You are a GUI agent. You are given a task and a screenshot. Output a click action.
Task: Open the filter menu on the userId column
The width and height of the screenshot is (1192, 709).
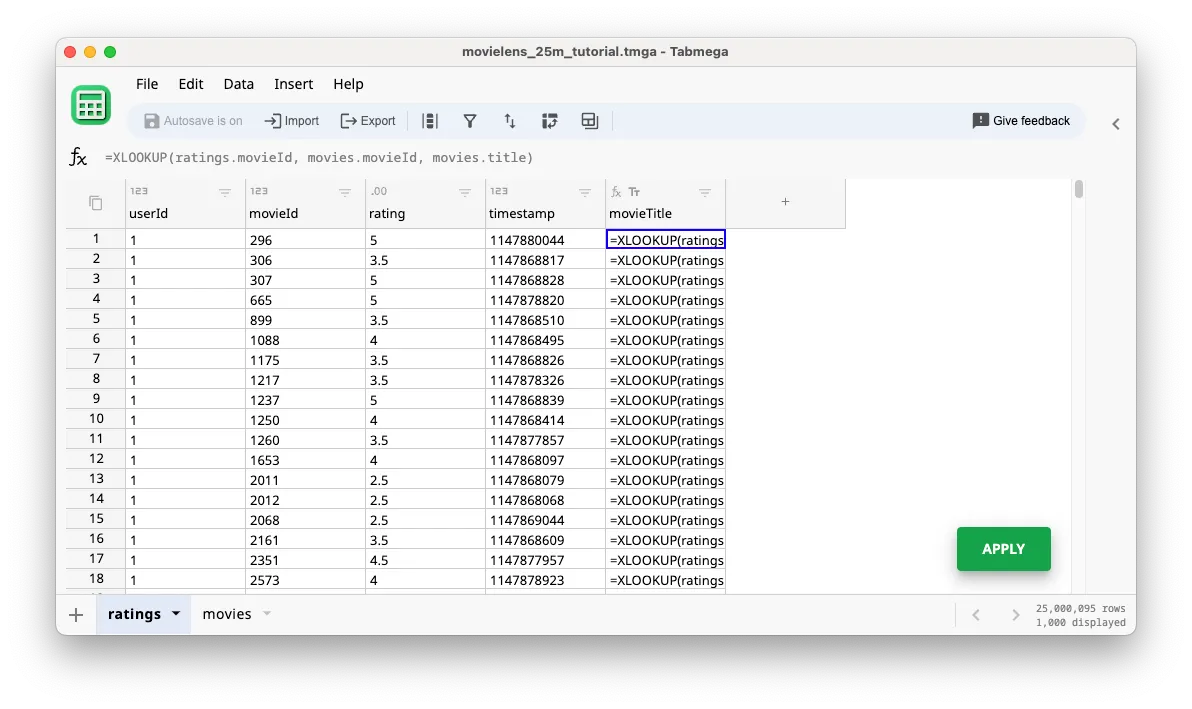225,191
